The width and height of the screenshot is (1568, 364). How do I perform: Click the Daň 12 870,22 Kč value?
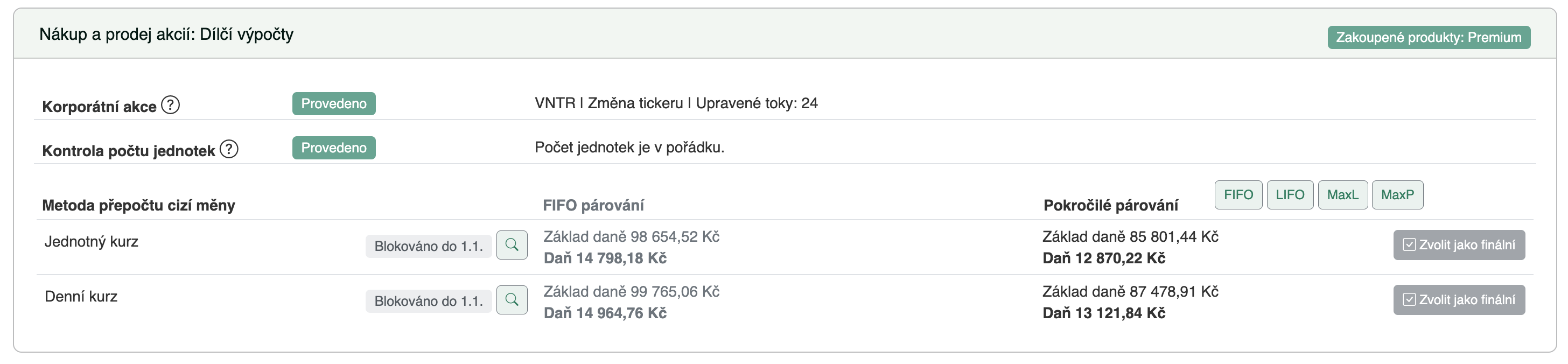point(1103,258)
